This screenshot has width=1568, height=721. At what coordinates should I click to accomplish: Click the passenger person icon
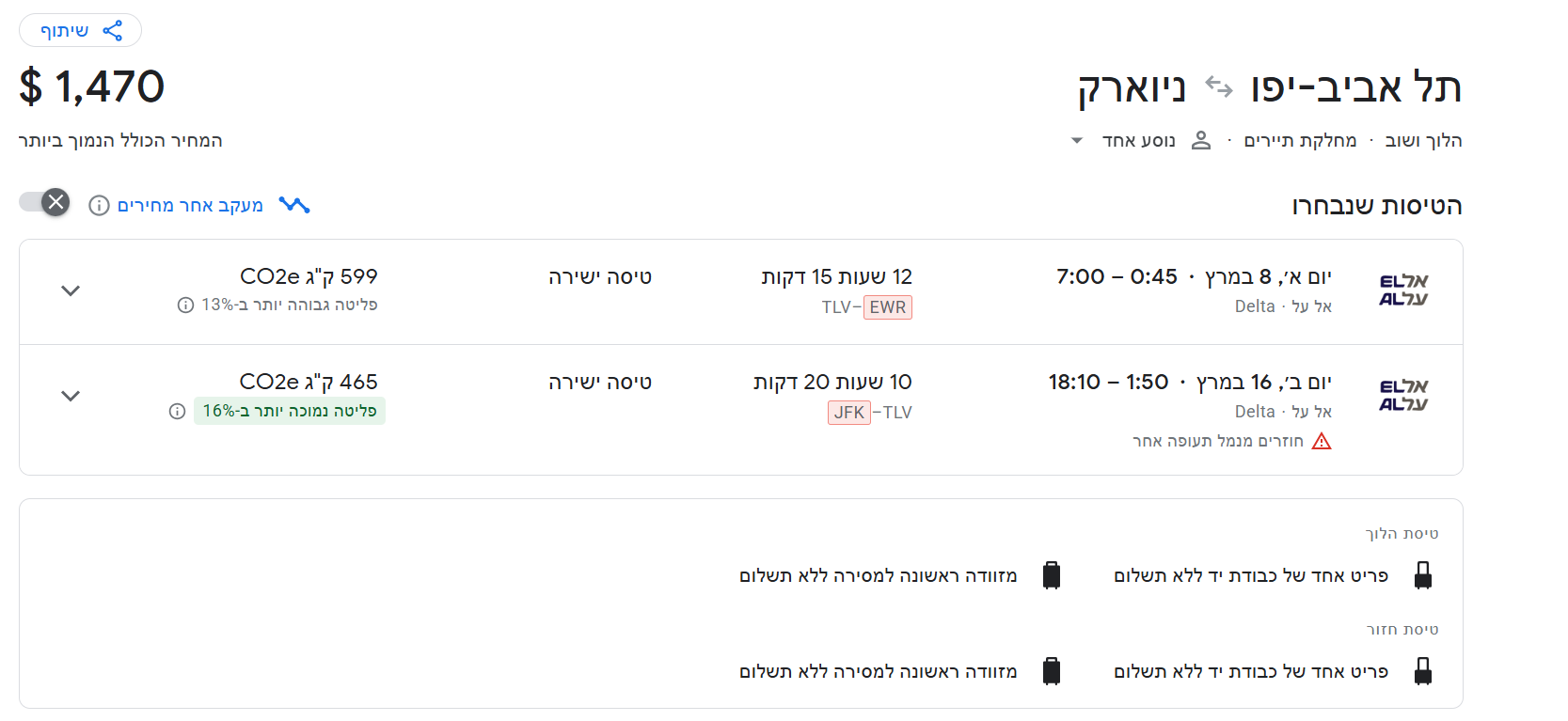coord(1201,139)
